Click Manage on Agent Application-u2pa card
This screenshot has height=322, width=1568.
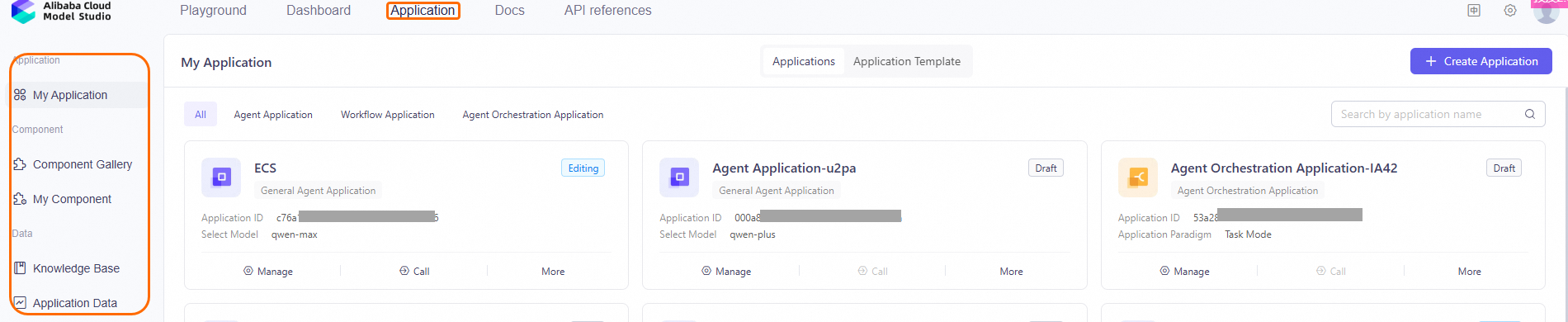coord(726,271)
